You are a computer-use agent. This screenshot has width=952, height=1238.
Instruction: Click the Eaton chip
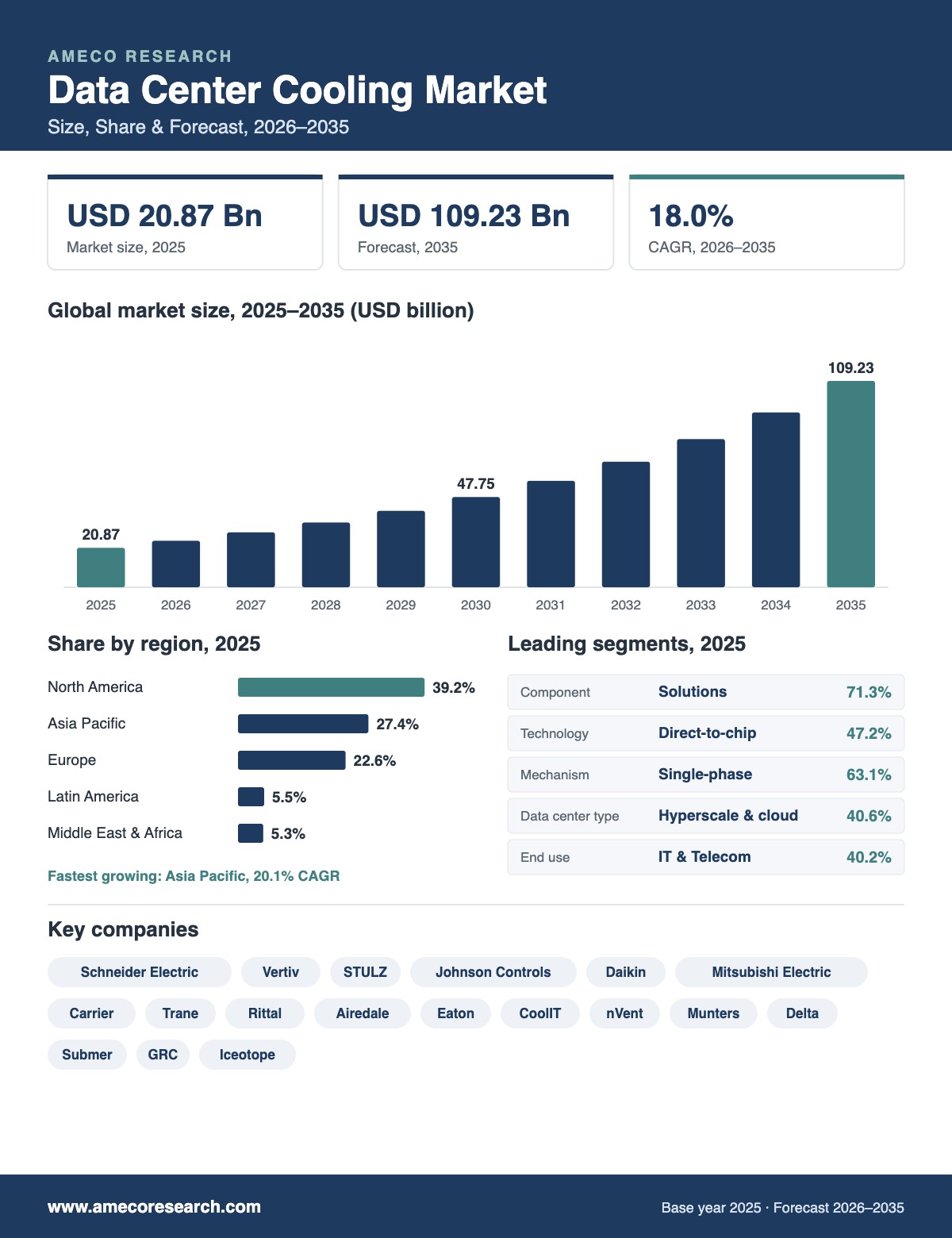pos(455,1013)
